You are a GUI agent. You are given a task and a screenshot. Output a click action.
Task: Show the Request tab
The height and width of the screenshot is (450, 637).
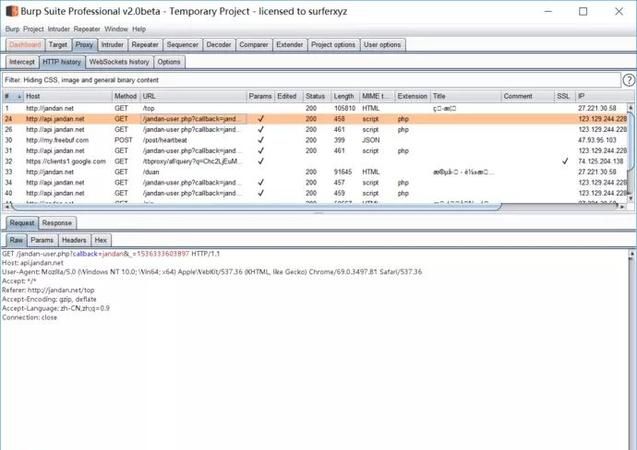[22, 223]
